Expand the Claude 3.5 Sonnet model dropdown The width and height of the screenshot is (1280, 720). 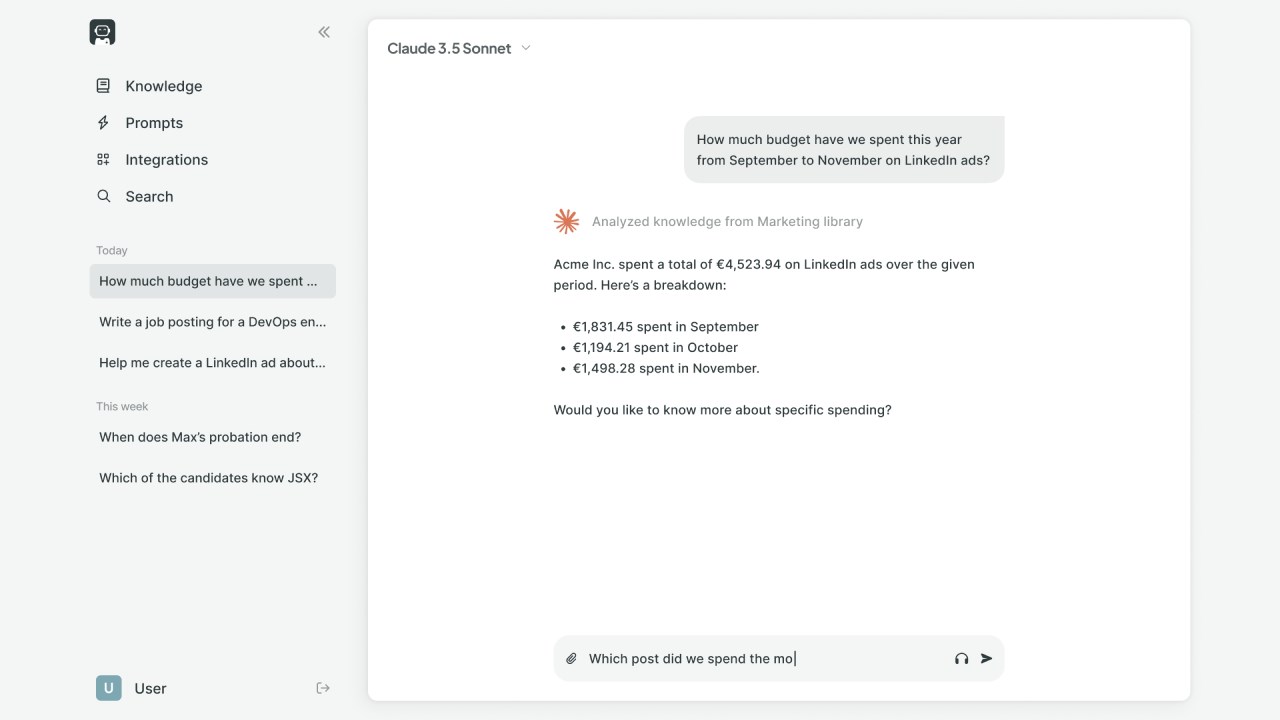pos(459,48)
